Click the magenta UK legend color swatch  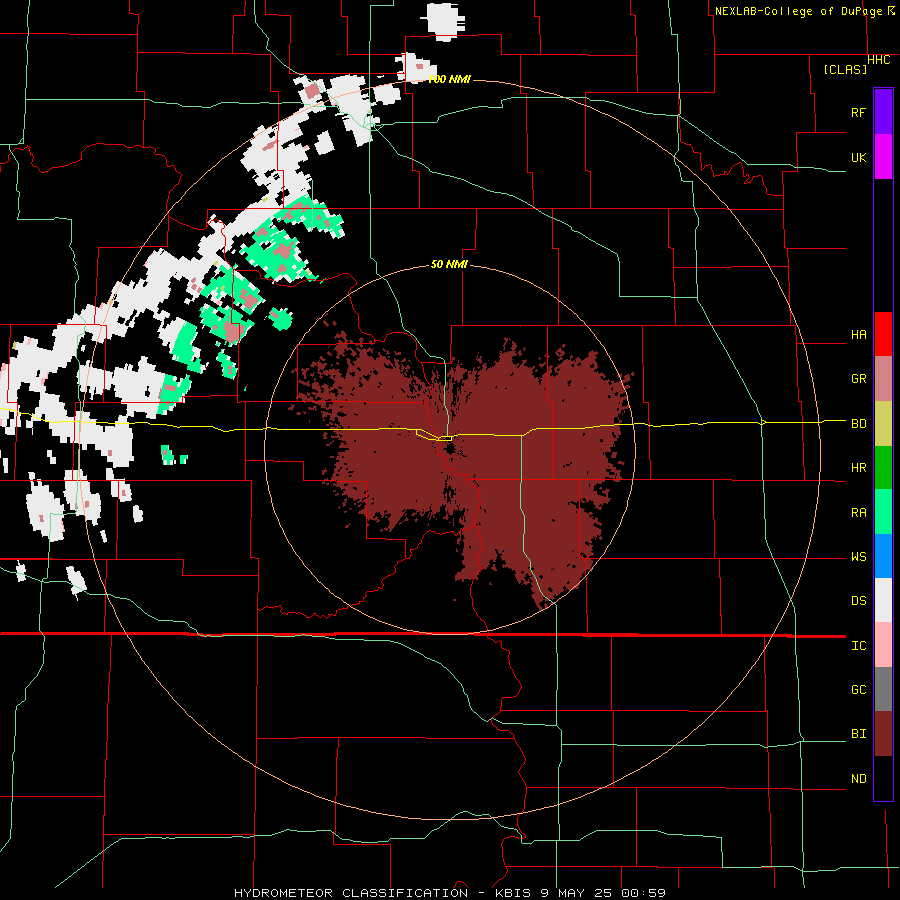coord(883,156)
